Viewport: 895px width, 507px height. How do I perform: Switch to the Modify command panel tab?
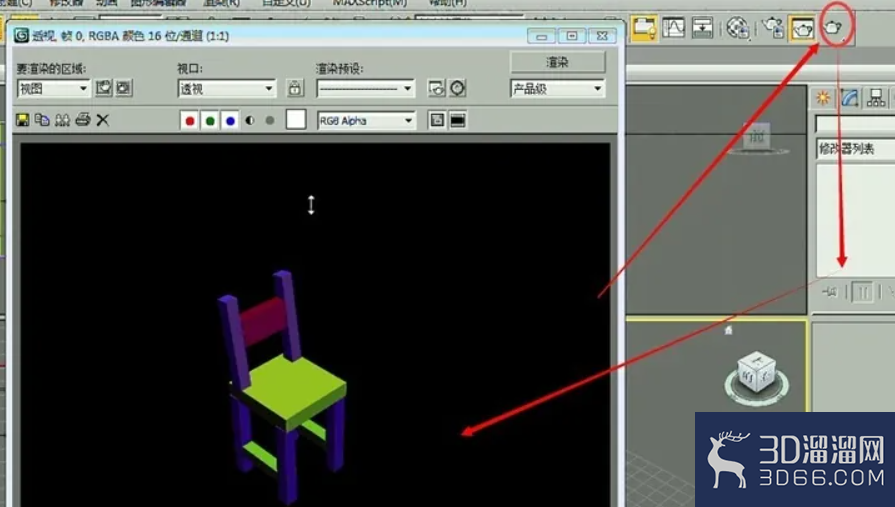pos(849,98)
